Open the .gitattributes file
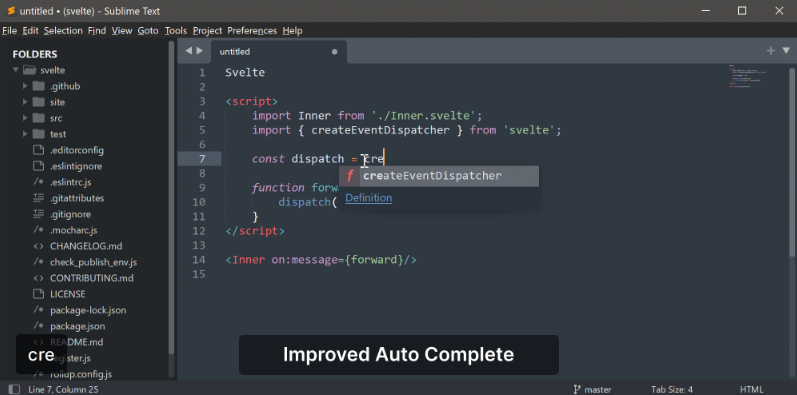Screen dimensions: 797x395 tap(77, 198)
